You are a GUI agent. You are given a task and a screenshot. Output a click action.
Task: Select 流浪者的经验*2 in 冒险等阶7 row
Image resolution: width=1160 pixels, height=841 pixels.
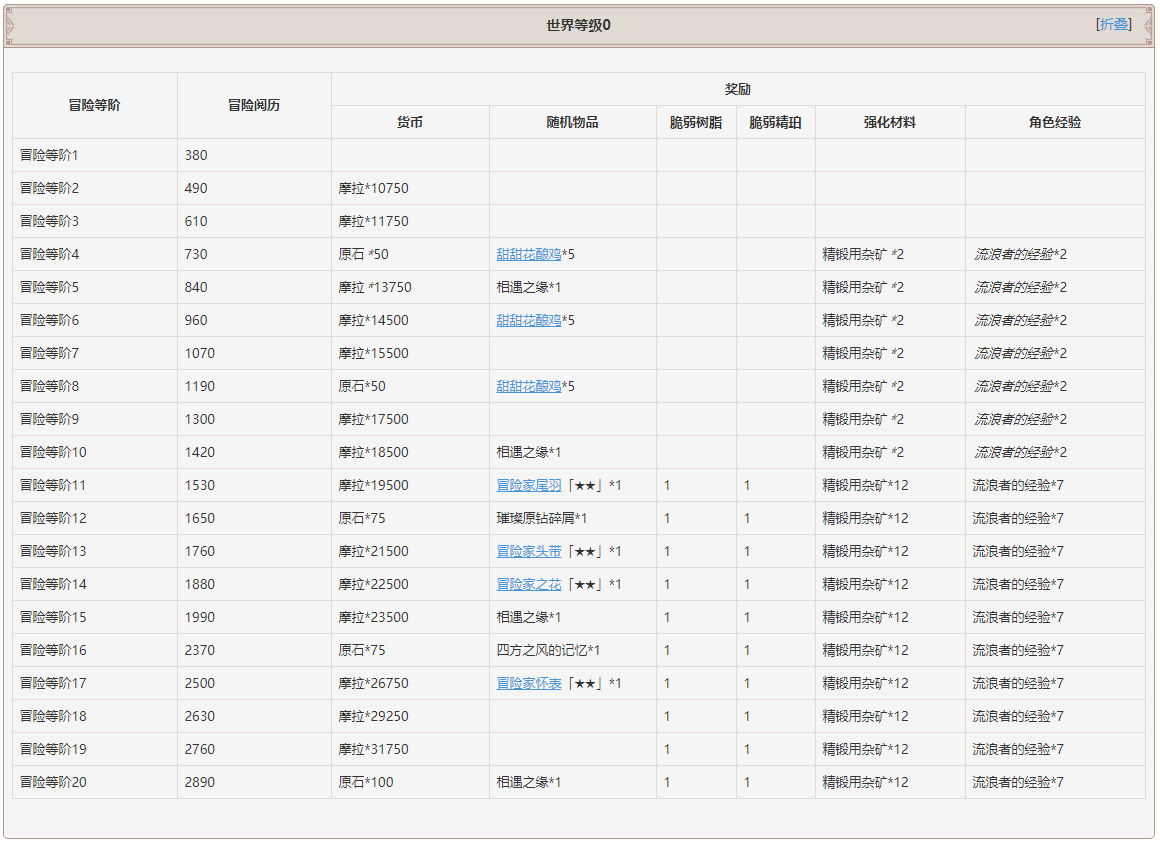pyautogui.click(x=1020, y=354)
